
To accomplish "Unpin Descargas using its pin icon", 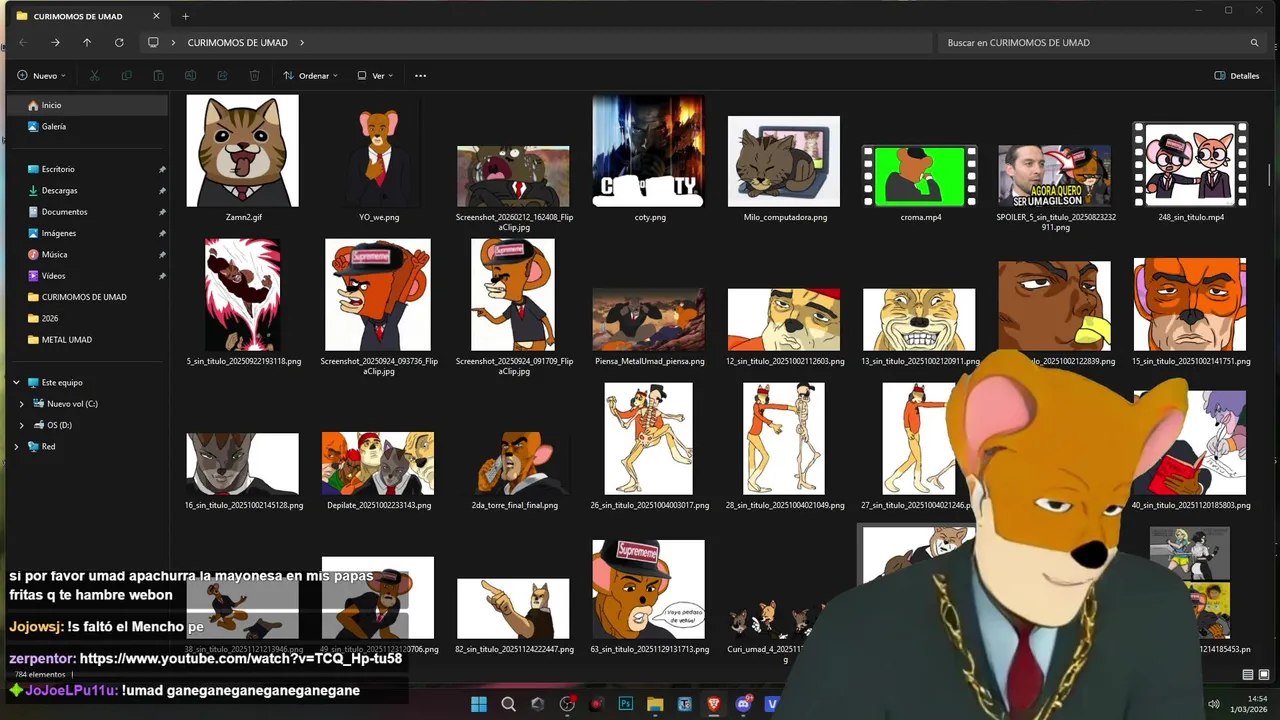I will pos(162,191).
